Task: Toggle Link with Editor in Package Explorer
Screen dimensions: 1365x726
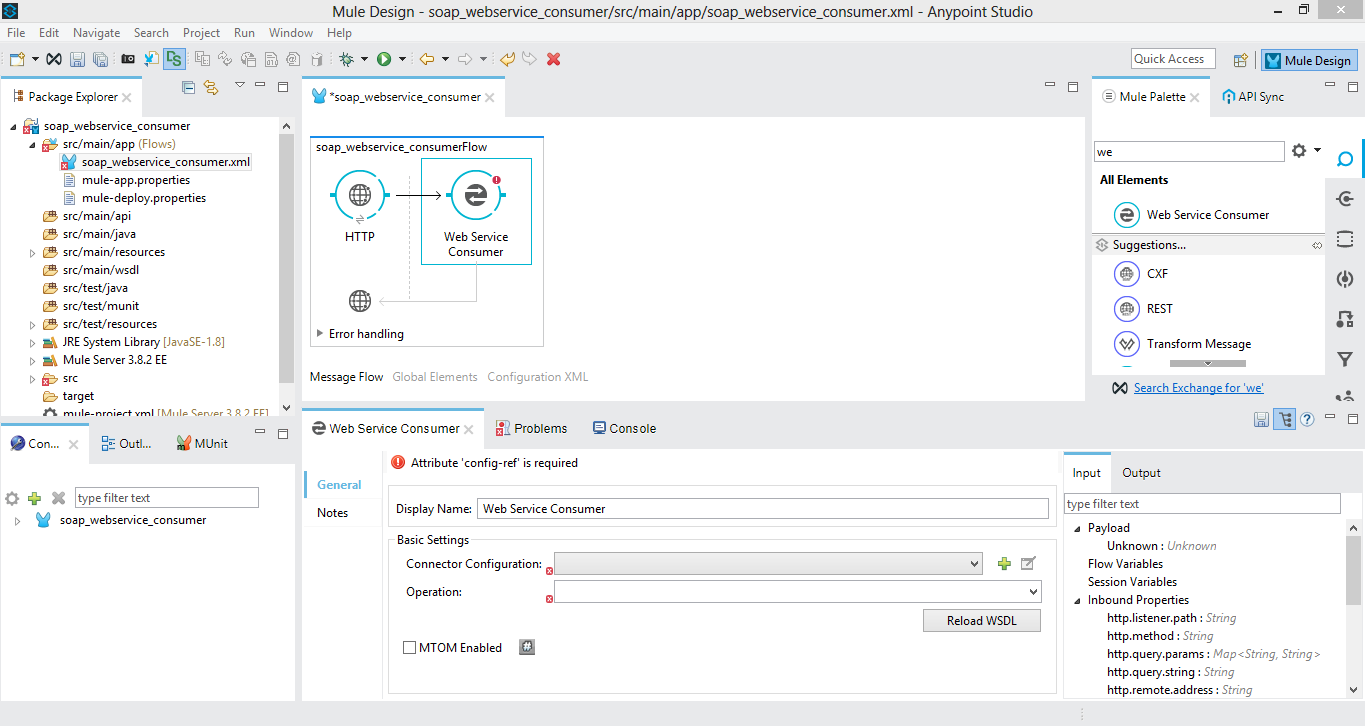Action: point(210,88)
